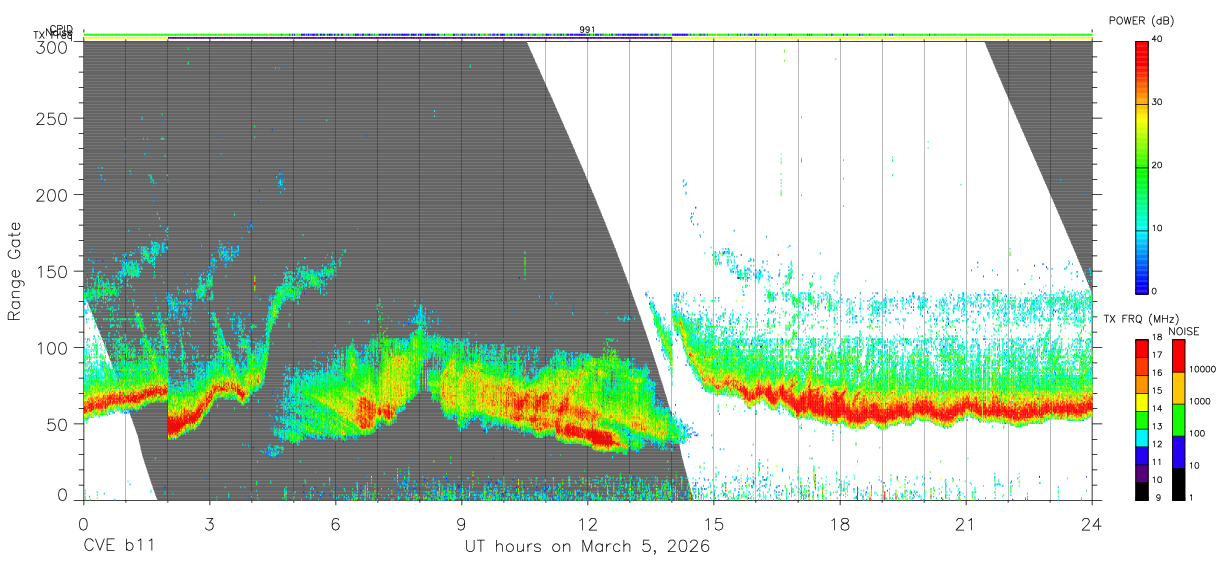Click the x-axis tick label 3

point(209,524)
